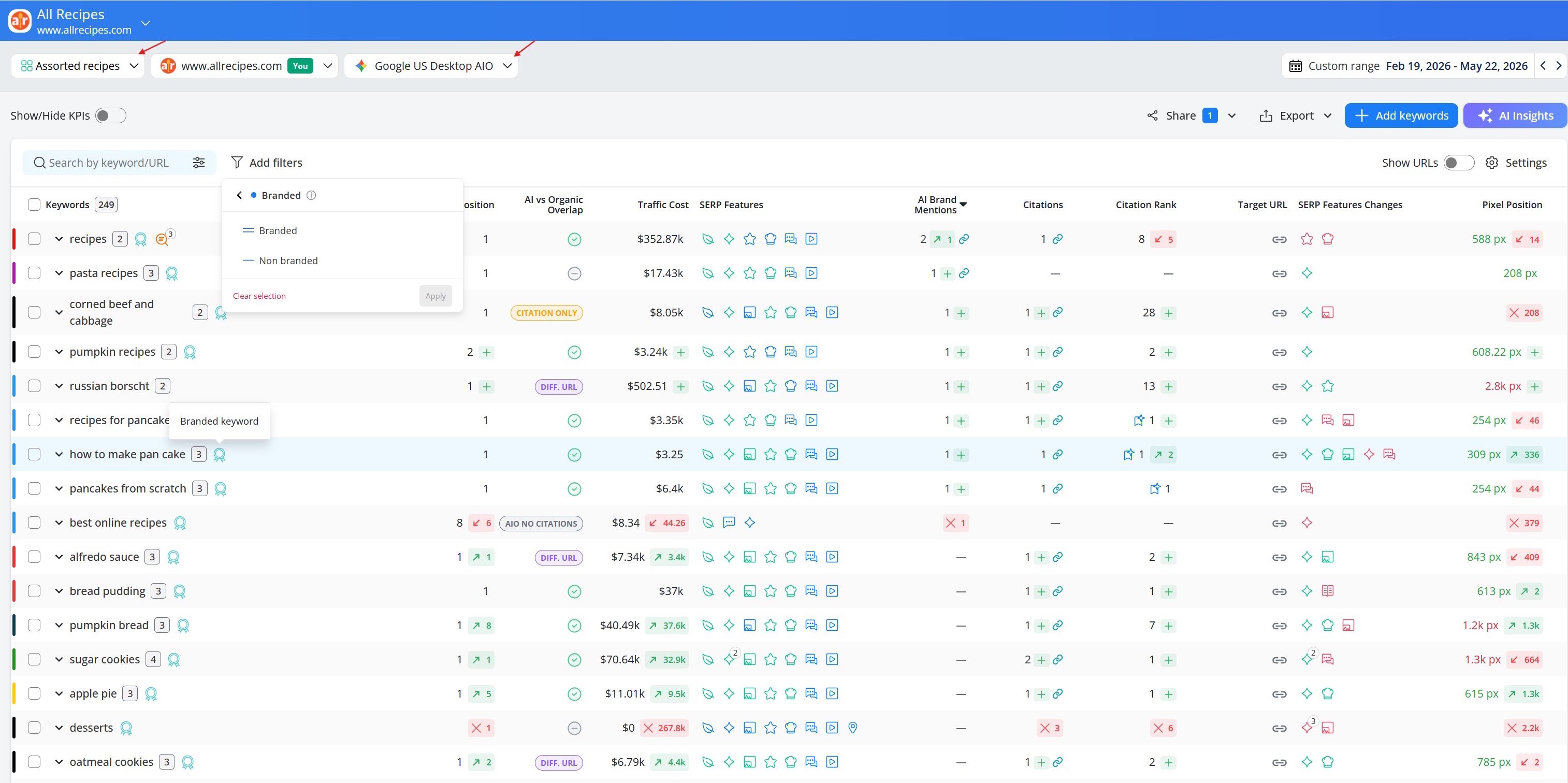The width and height of the screenshot is (1568, 783).
Task: Click Target URL link icon in best online recipes row
Action: point(1279,523)
